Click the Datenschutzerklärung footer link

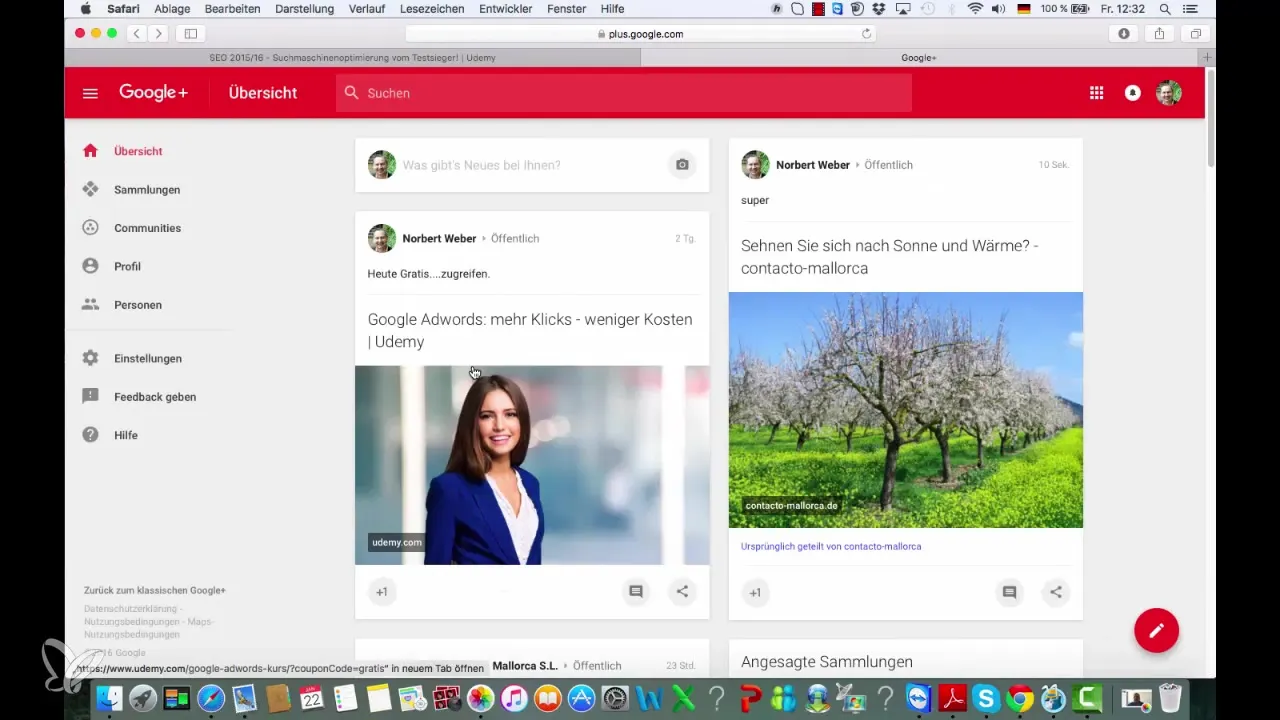[x=131, y=608]
